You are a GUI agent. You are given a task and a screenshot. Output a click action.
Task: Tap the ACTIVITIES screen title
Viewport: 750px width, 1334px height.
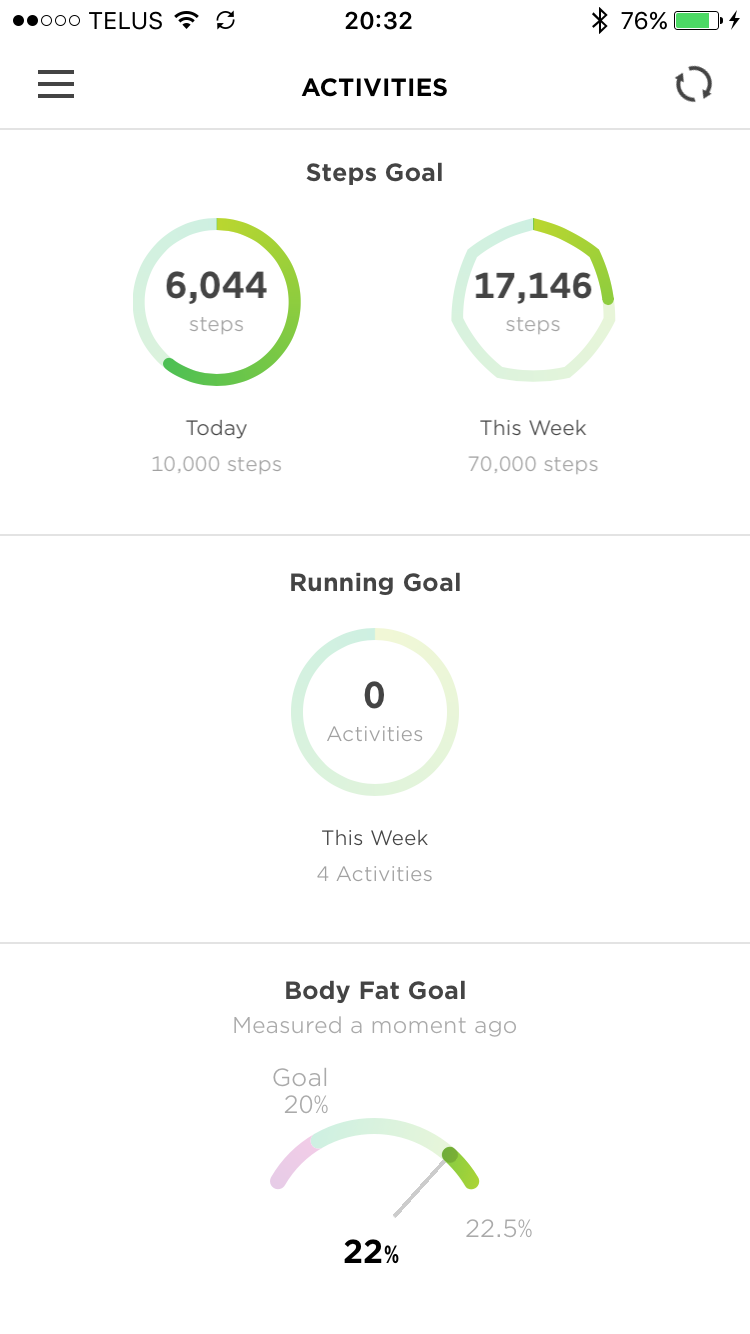(375, 88)
